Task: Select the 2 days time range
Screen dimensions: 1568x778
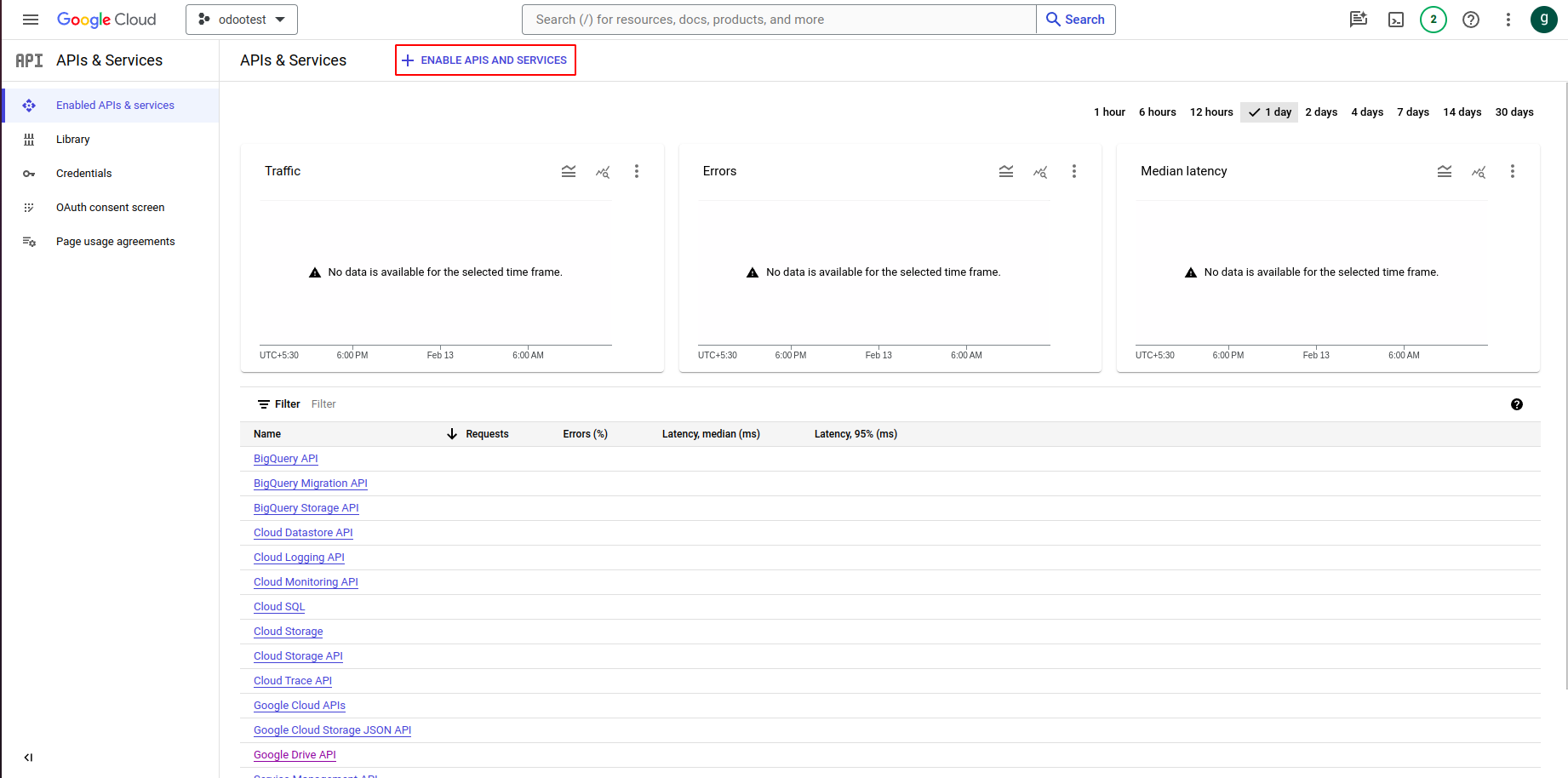Action: 1321,112
